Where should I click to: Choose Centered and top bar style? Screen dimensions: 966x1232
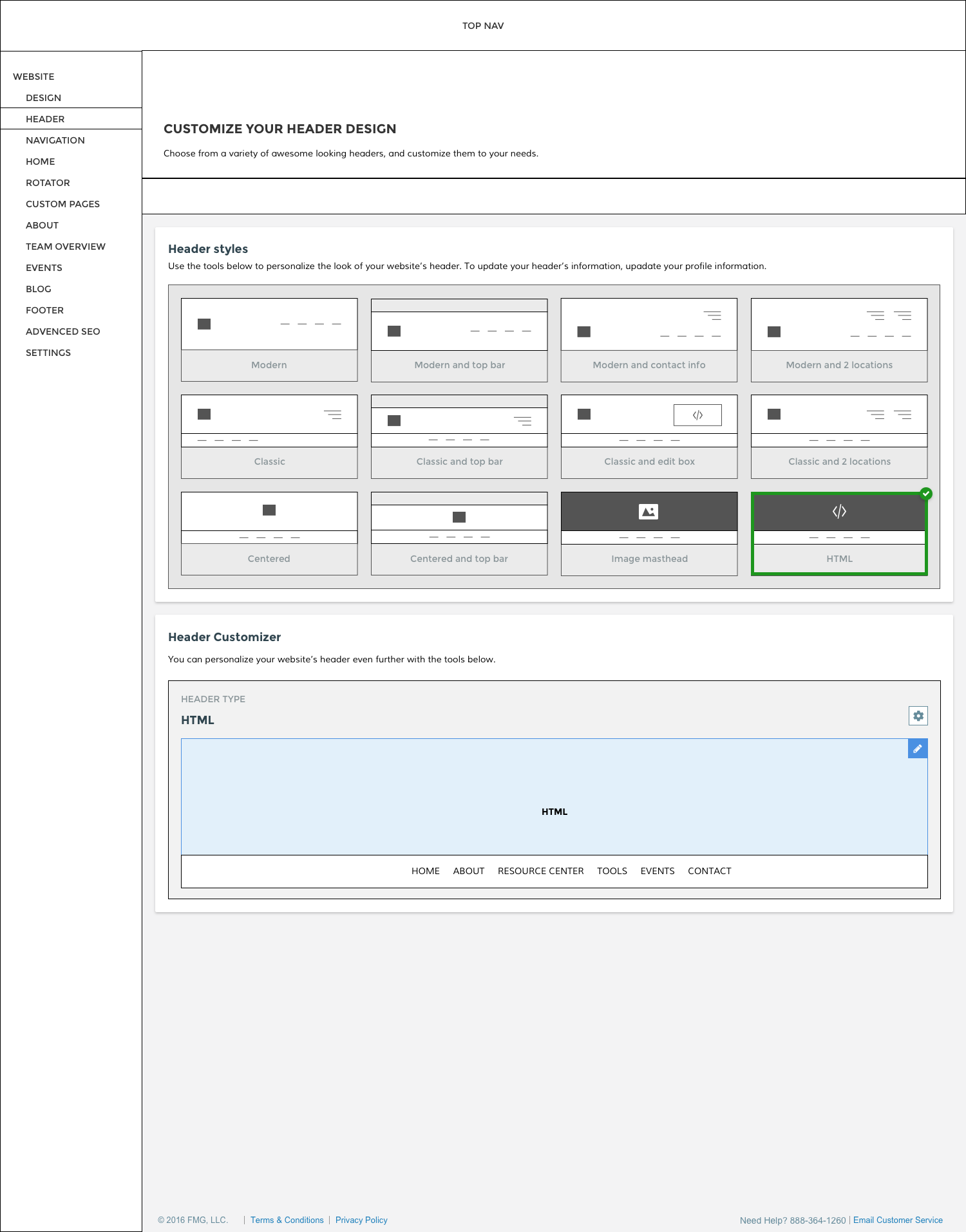pos(459,534)
